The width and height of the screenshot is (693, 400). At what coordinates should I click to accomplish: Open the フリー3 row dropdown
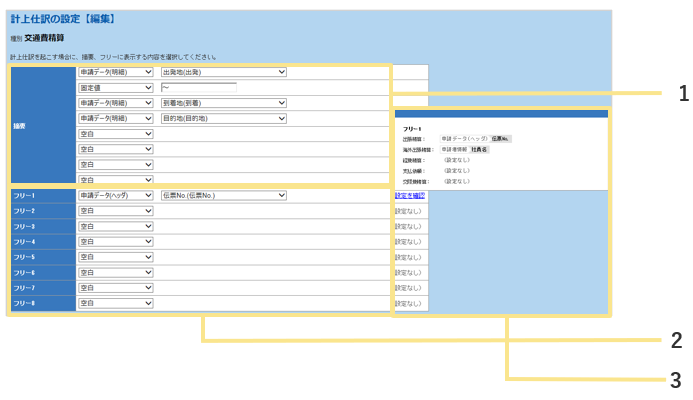pos(115,226)
